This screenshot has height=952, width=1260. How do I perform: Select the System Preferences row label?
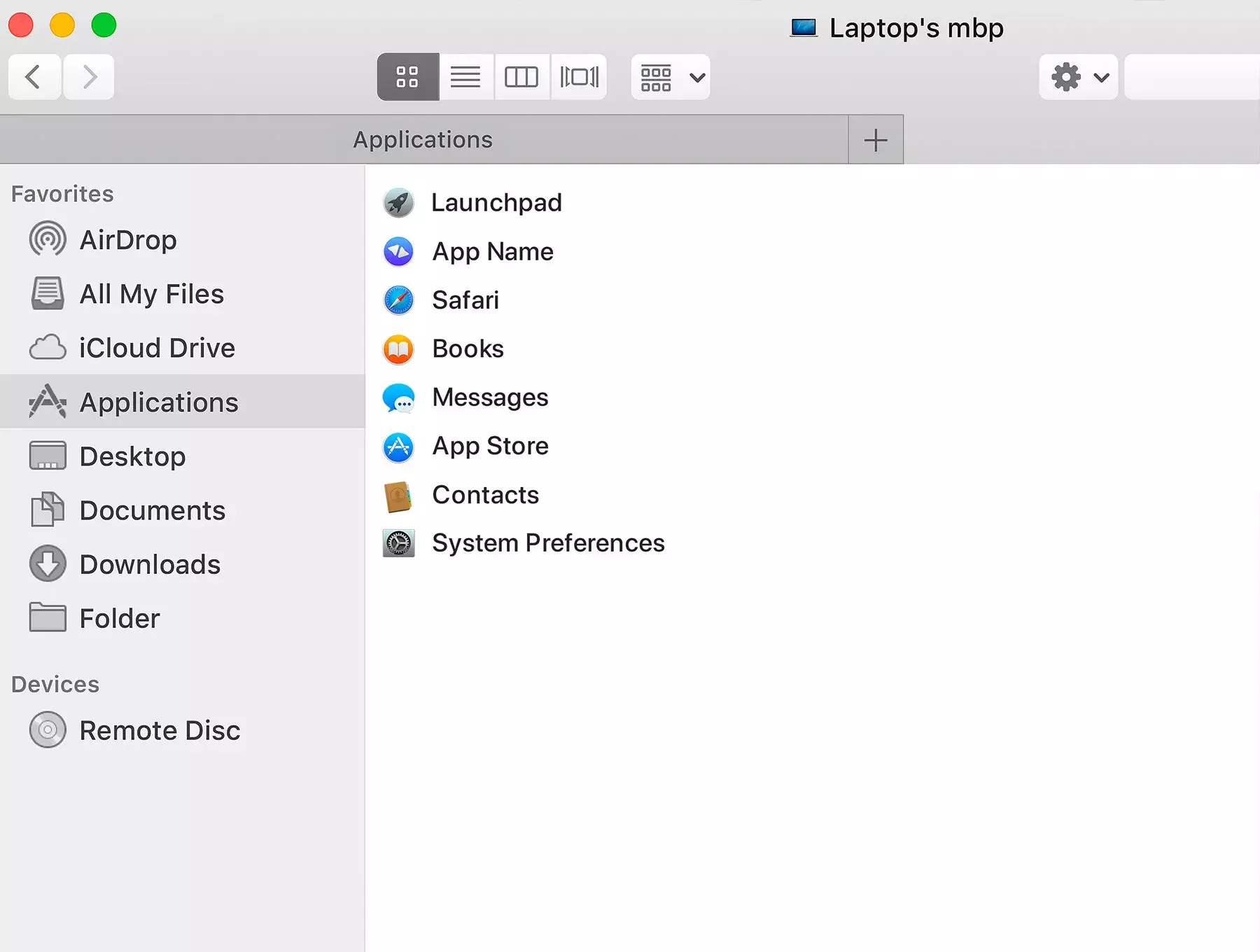pos(548,543)
